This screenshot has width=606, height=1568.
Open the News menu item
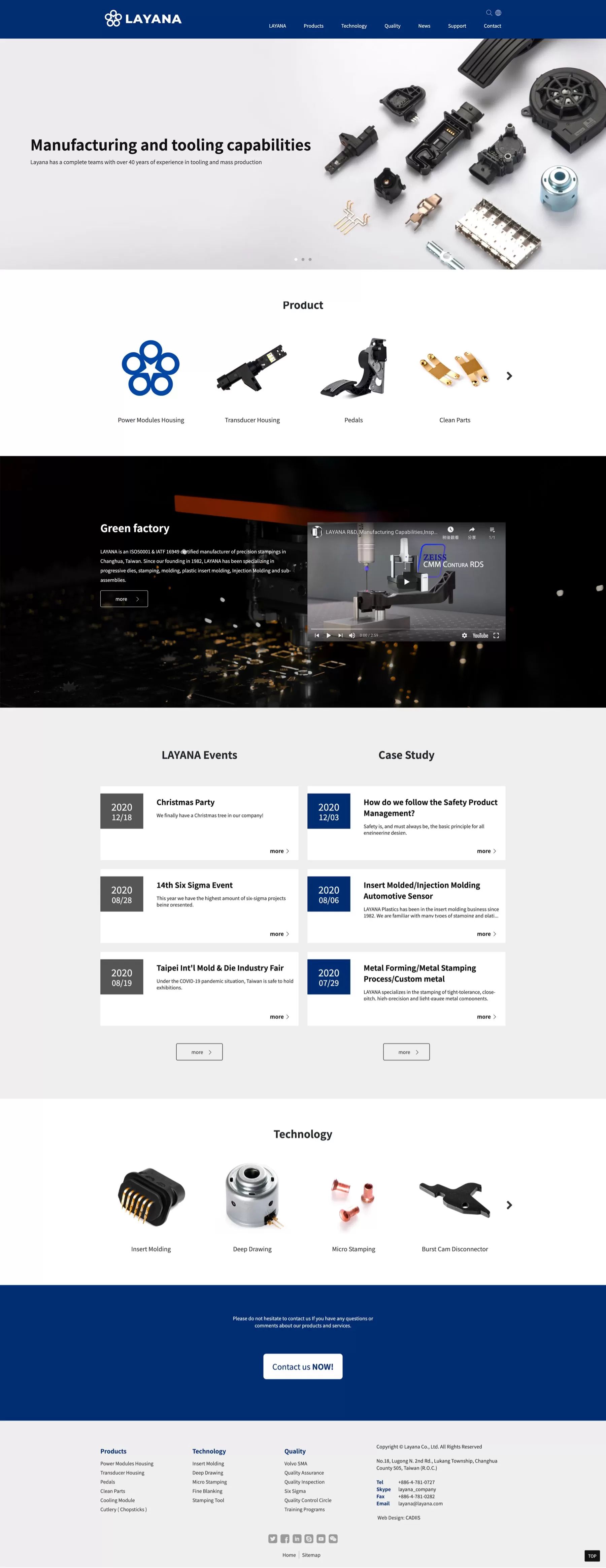tap(424, 26)
